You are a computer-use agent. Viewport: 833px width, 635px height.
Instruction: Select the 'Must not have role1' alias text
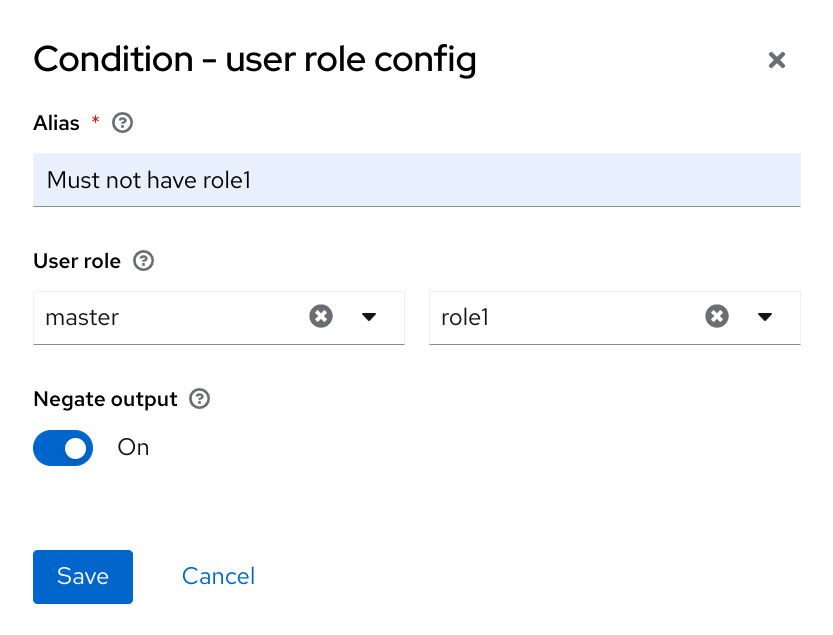coord(148,180)
